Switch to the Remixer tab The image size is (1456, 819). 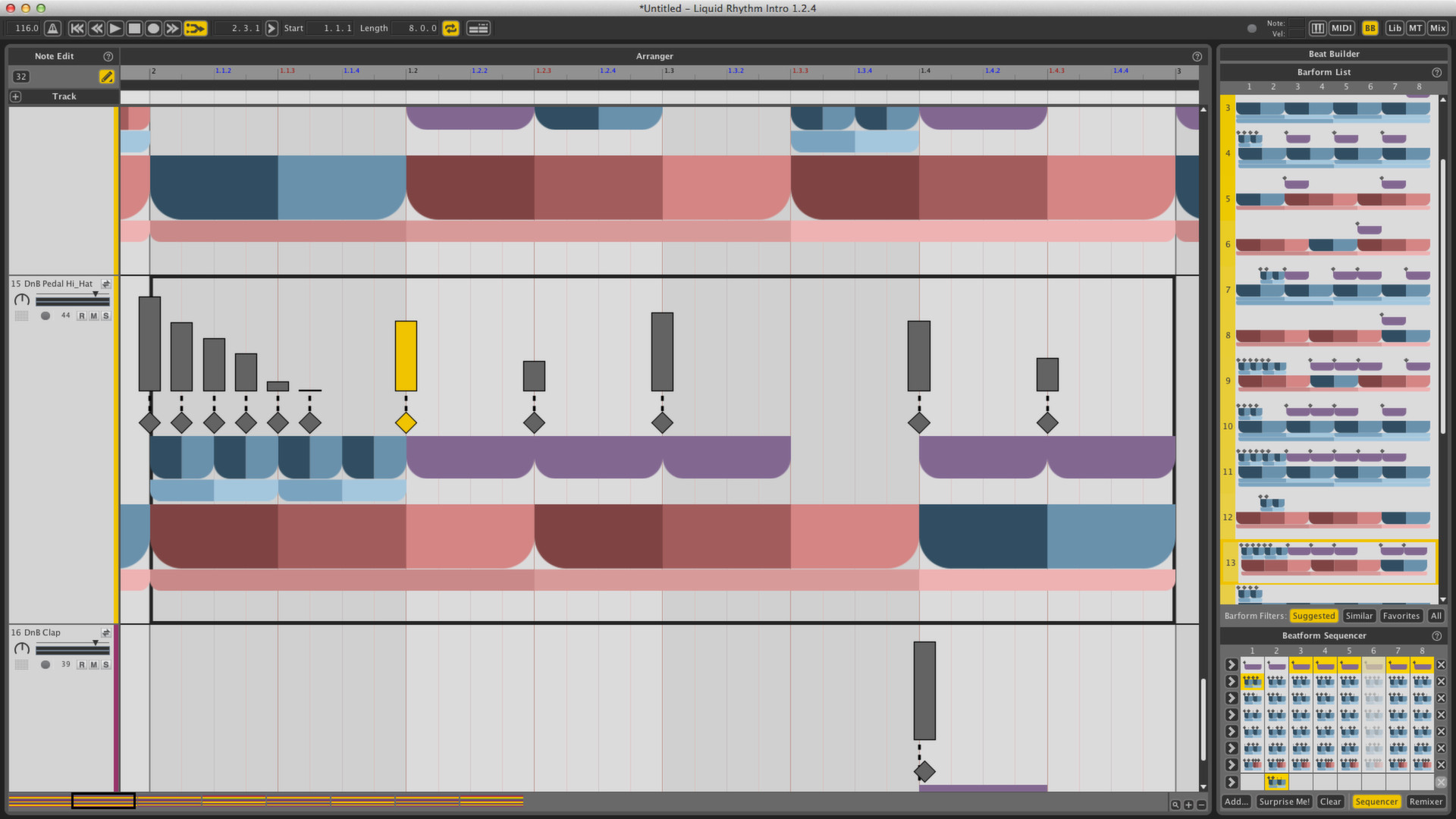coord(1425,801)
